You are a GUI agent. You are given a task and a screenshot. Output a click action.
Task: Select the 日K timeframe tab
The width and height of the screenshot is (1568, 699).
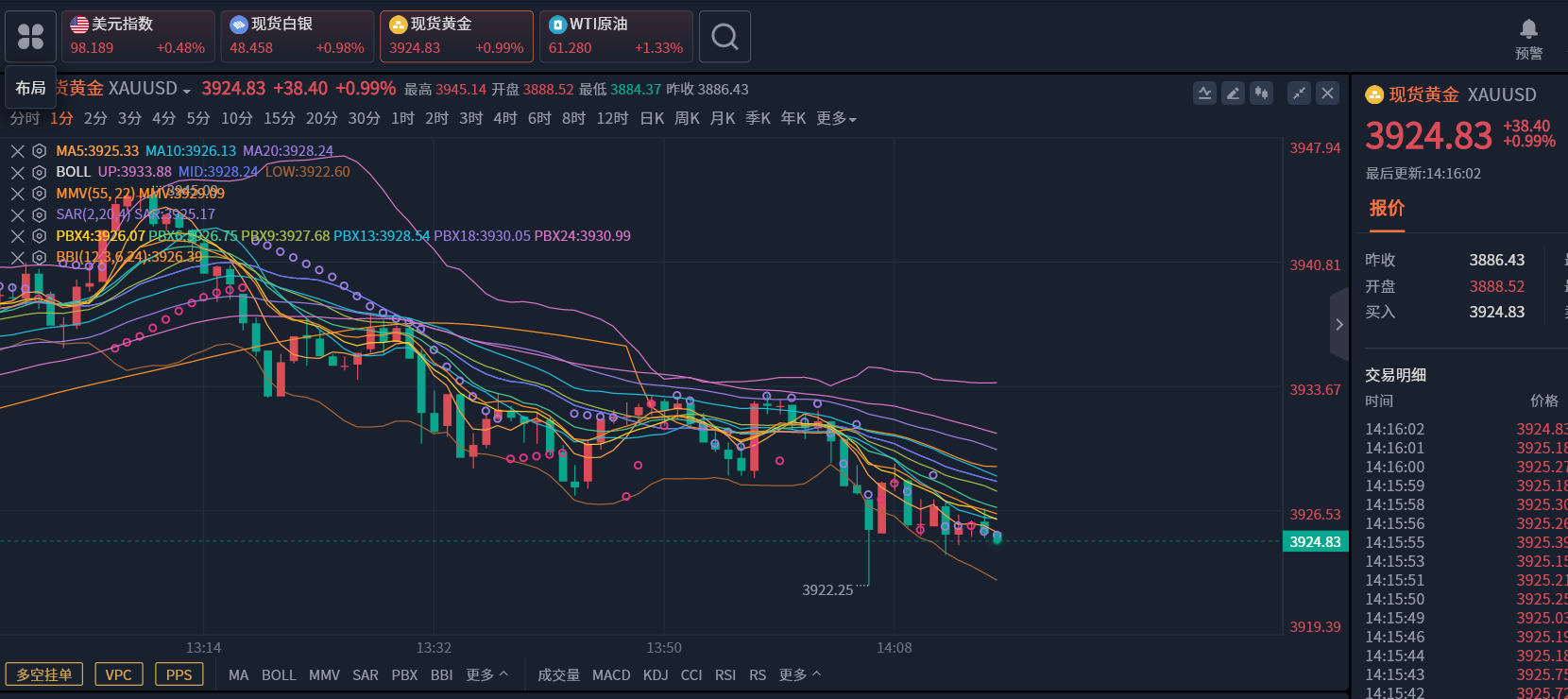(652, 118)
